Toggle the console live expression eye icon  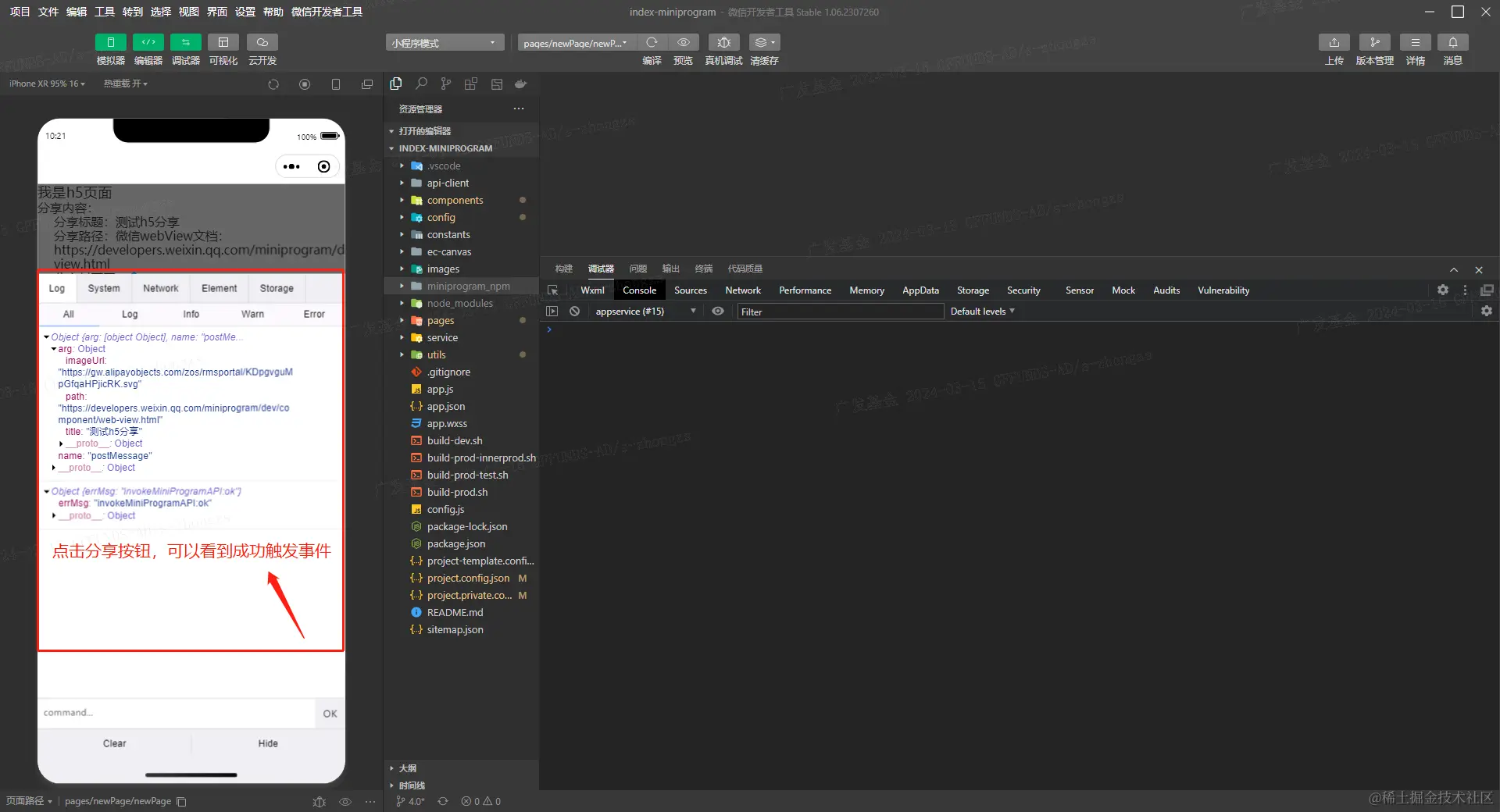(718, 312)
